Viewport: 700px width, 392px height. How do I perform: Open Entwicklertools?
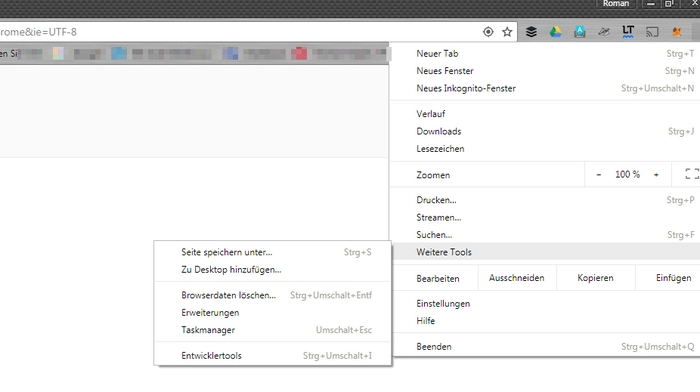272,356
